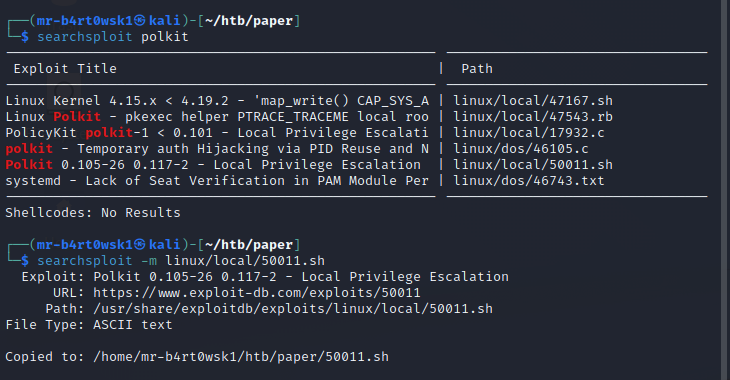
Task: Click the first prompt's ~/htb/paper directory
Action: tap(249, 21)
